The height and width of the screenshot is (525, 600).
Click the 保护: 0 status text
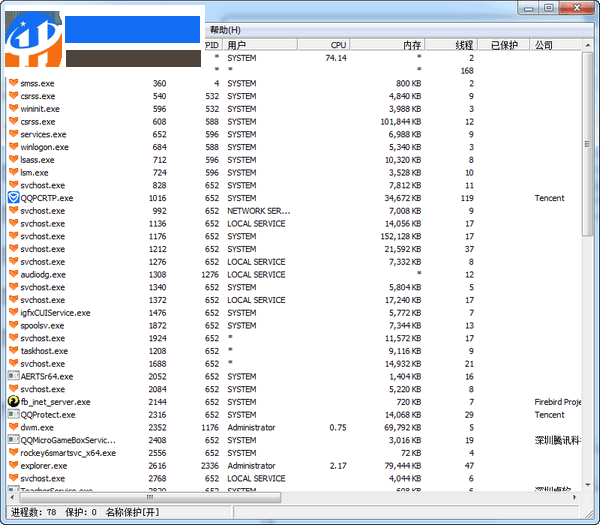pos(80,512)
